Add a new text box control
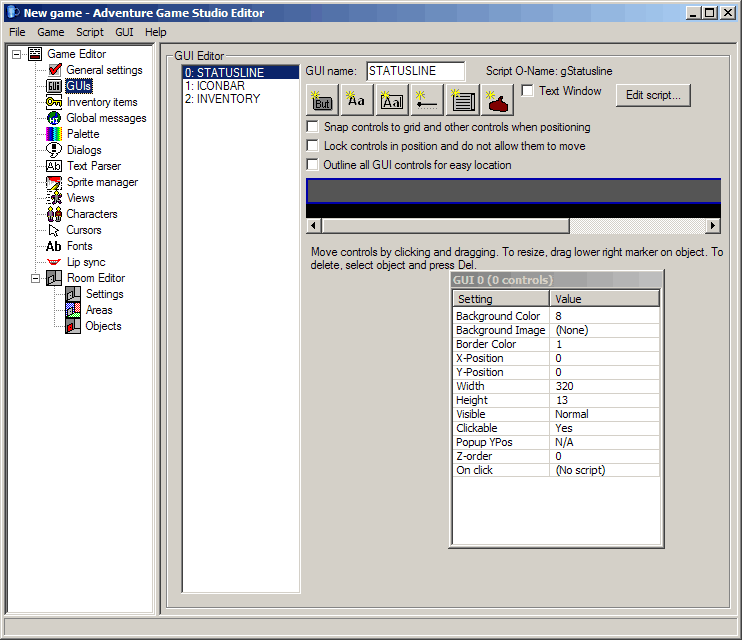 tap(392, 100)
